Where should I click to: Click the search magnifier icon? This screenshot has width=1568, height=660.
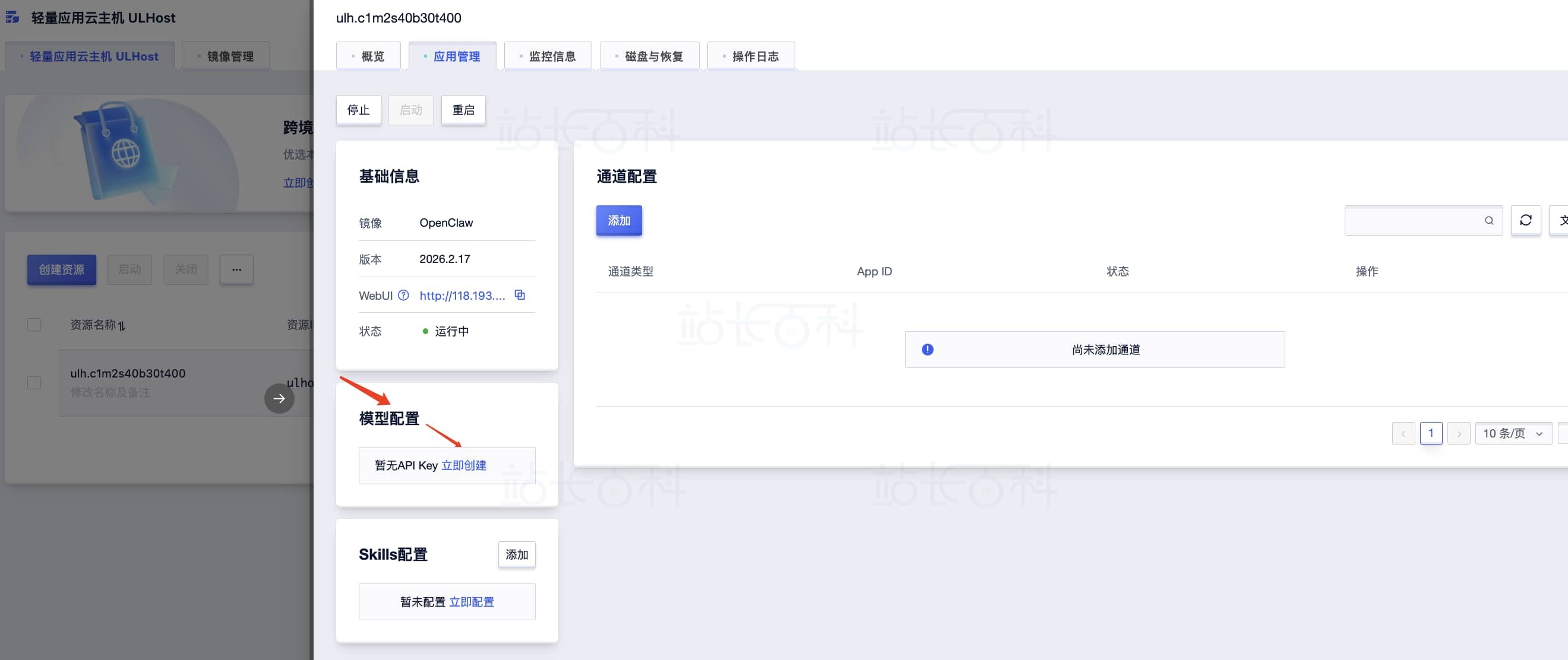1489,220
